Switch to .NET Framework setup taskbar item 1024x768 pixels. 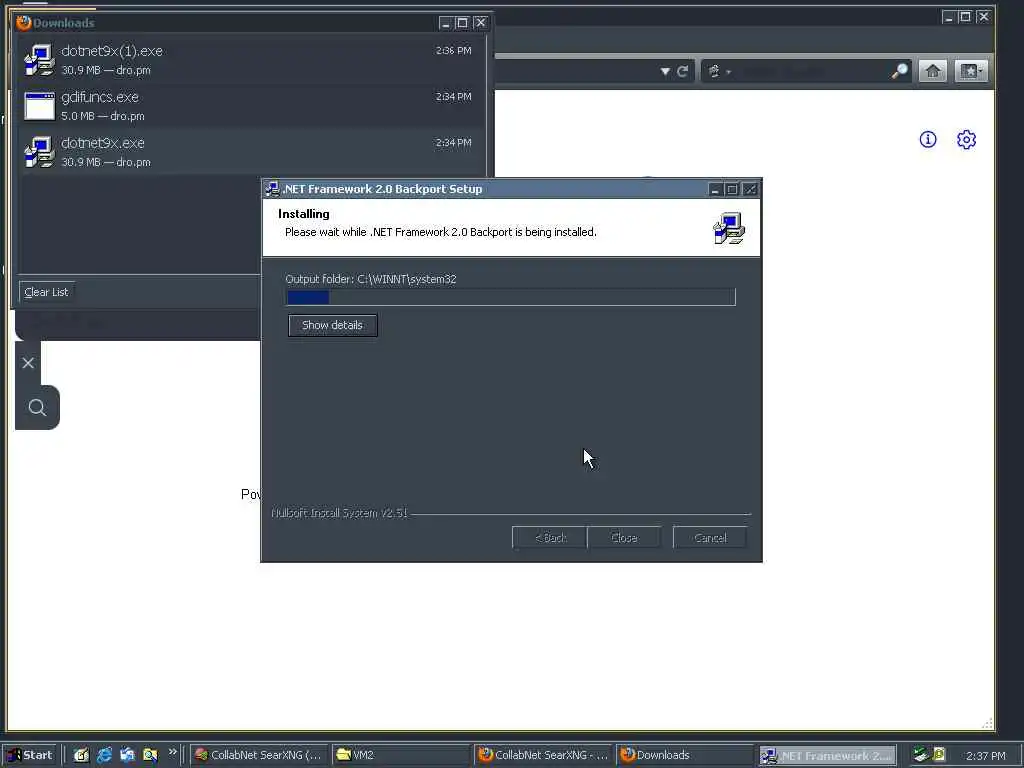click(x=827, y=756)
